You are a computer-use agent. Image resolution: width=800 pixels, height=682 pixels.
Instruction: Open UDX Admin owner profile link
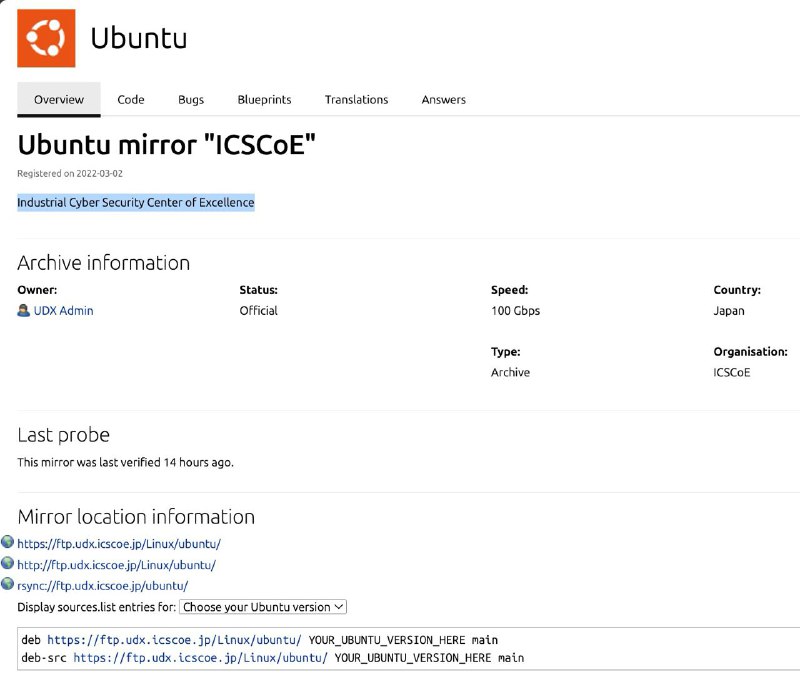64,311
